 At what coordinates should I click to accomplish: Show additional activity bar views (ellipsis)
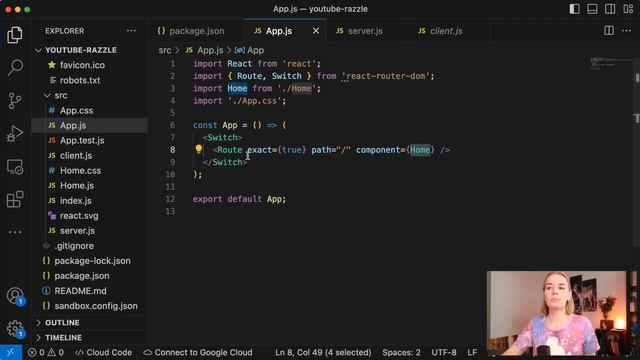(15, 232)
